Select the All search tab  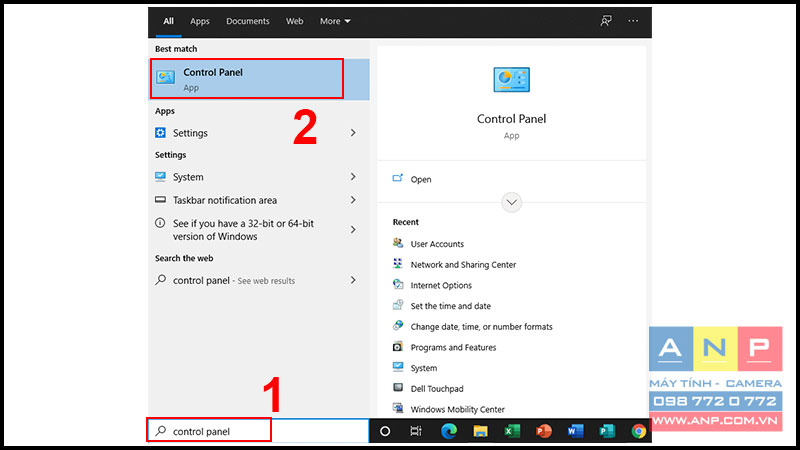coord(168,21)
